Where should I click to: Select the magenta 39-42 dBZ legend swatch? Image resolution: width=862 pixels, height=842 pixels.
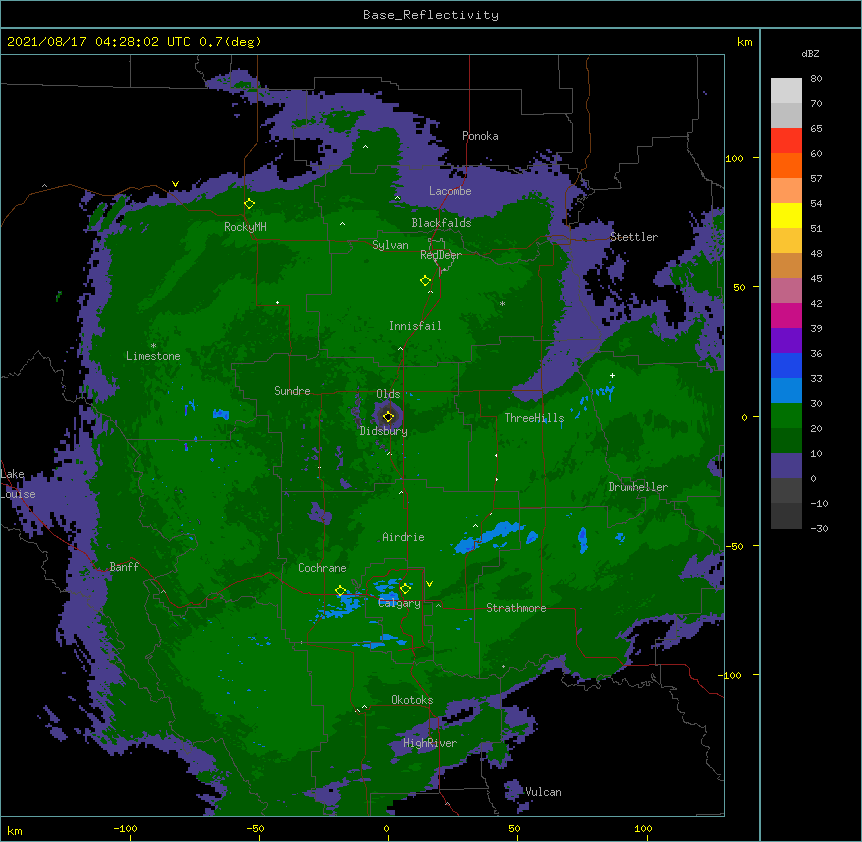(x=786, y=315)
